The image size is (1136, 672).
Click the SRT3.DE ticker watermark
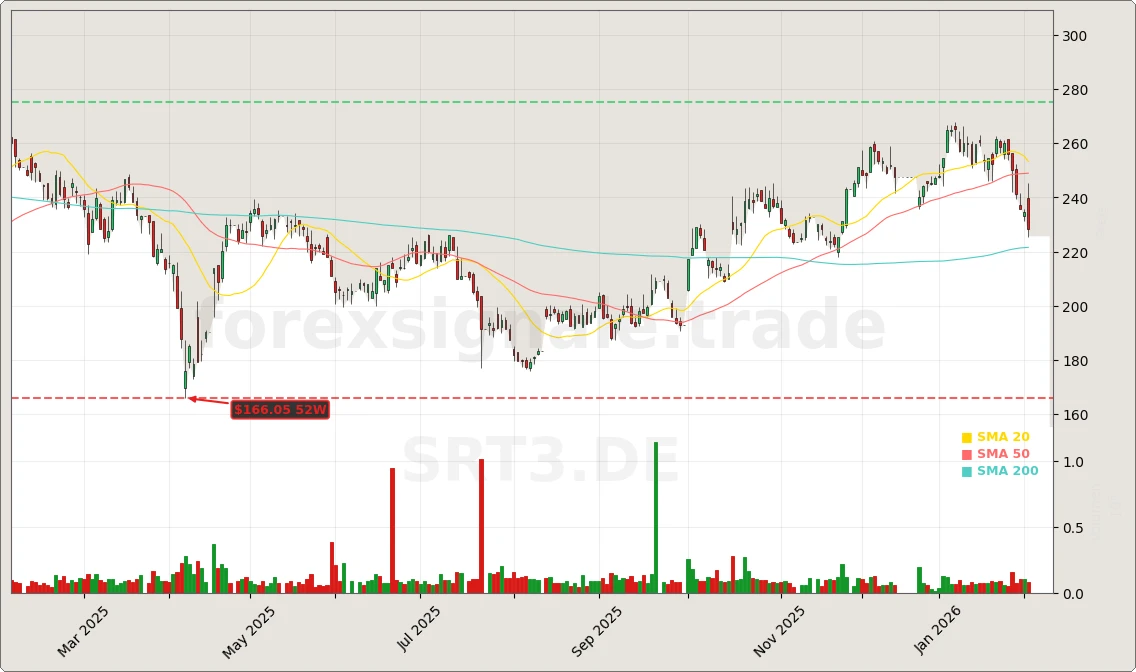(540, 462)
